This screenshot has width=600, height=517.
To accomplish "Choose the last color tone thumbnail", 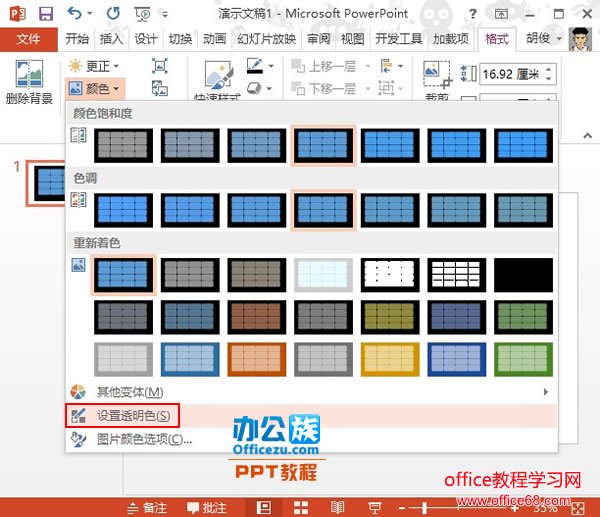I will [523, 210].
